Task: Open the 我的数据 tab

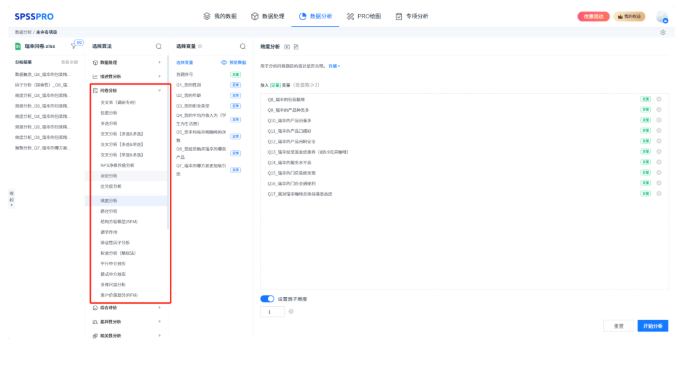Action: pos(220,16)
